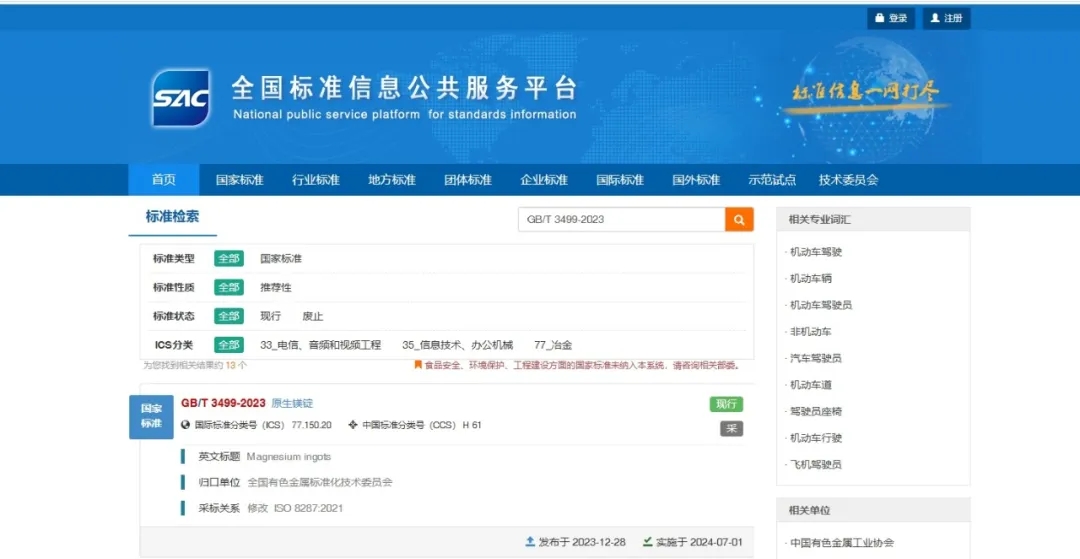Click the lock icon beside 登录

(x=880, y=18)
